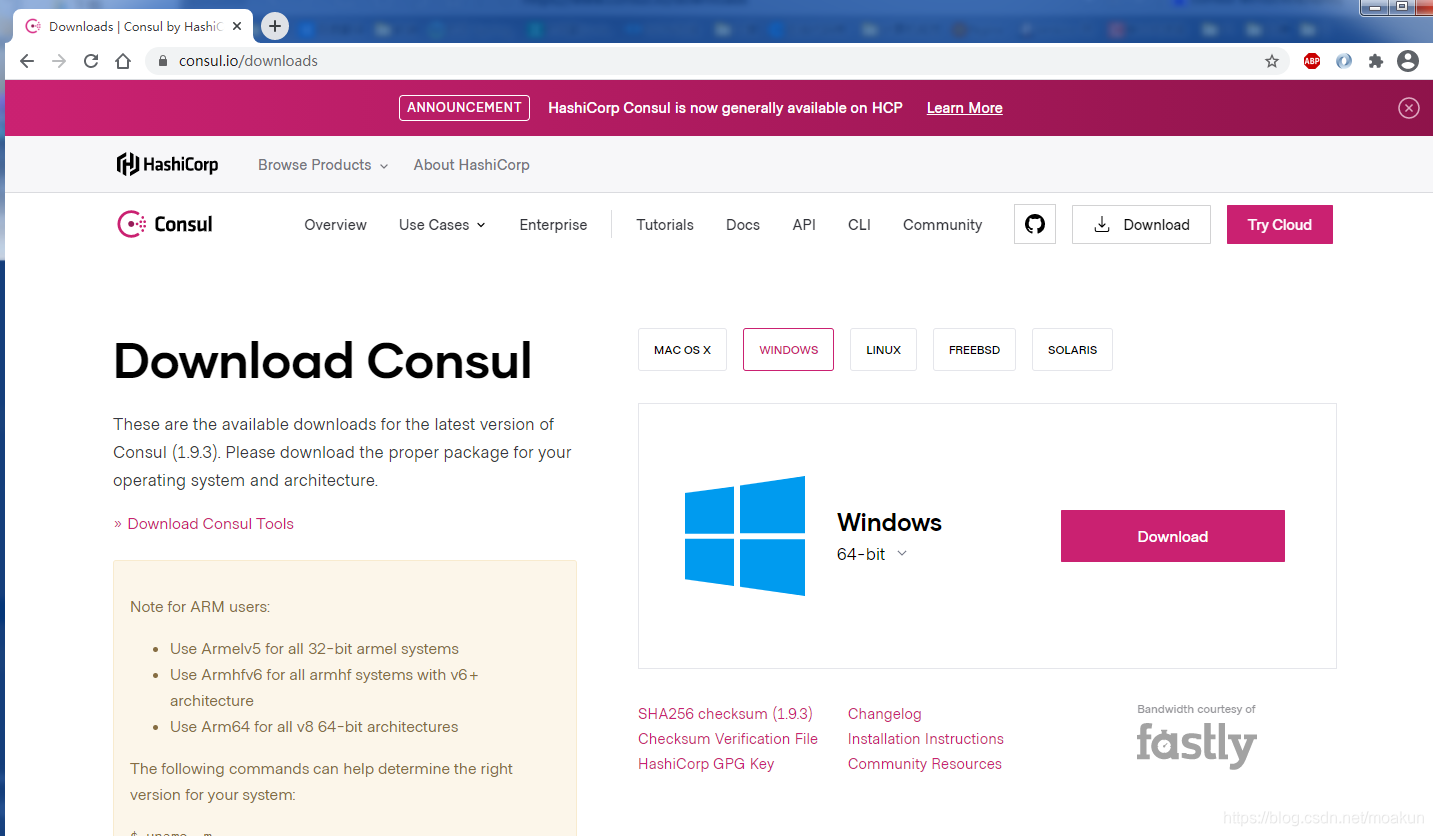The image size is (1433, 836).
Task: Click the Download Consul heading
Action: (x=322, y=360)
